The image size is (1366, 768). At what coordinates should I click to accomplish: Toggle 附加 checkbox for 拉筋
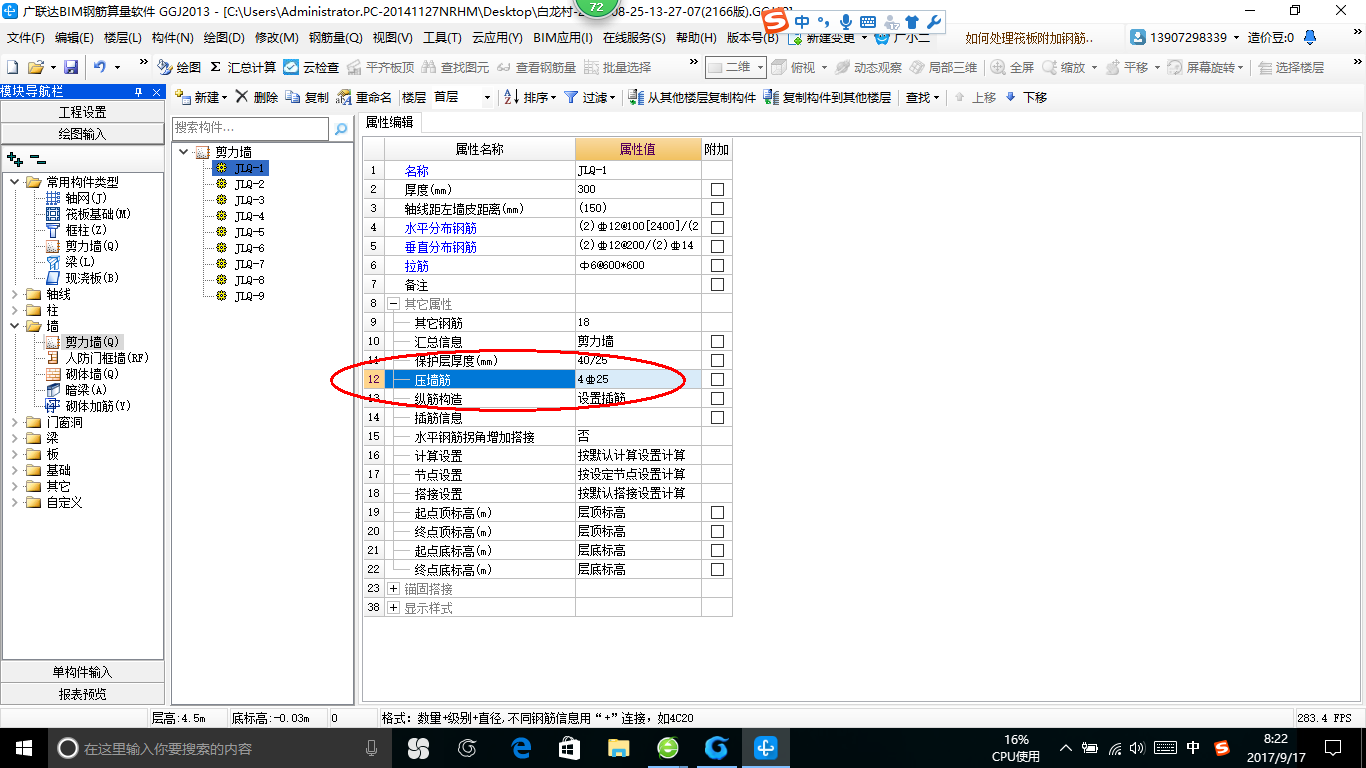pyautogui.click(x=717, y=266)
